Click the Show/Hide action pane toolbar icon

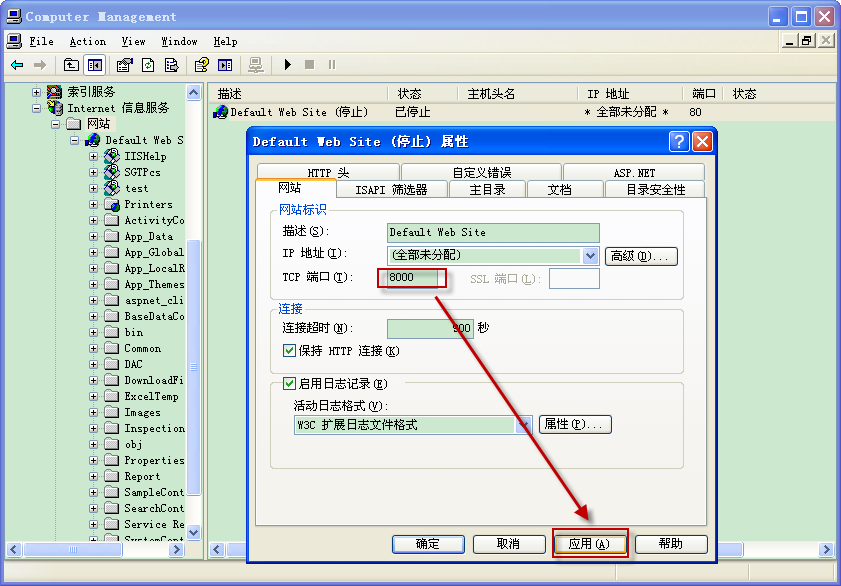pos(225,65)
